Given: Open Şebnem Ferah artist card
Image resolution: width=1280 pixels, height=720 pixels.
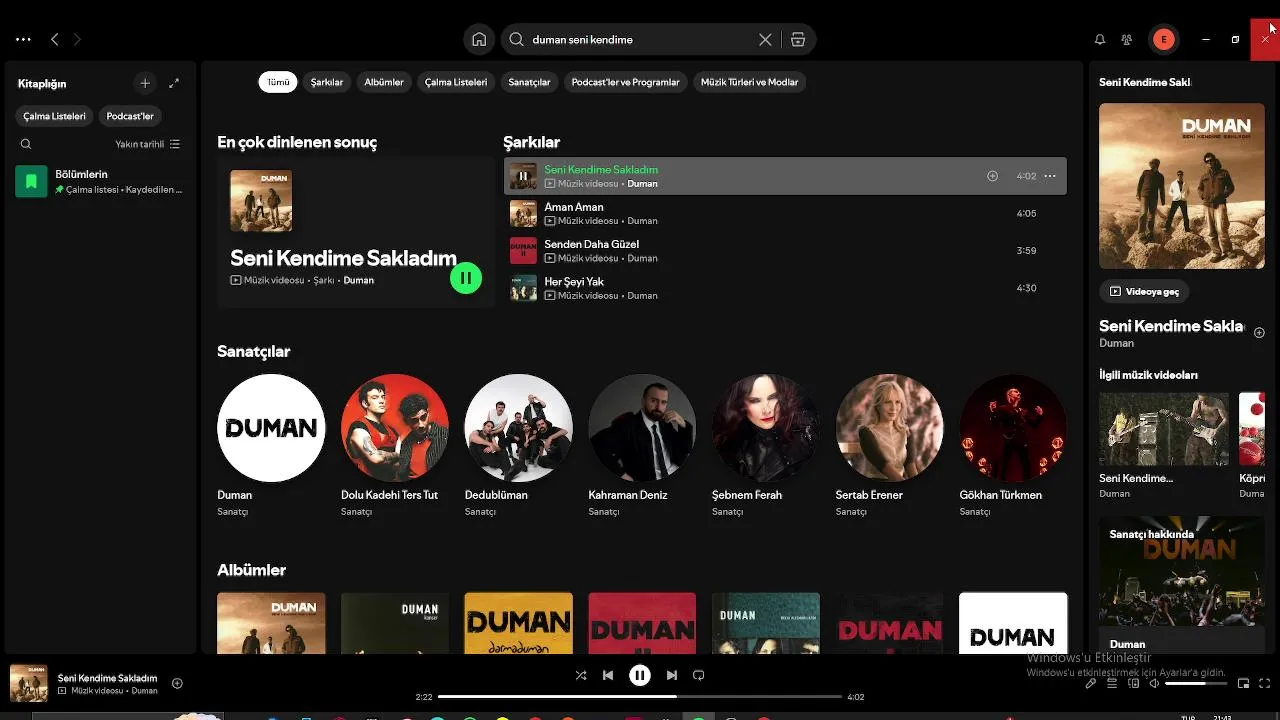Looking at the screenshot, I should 766,447.
